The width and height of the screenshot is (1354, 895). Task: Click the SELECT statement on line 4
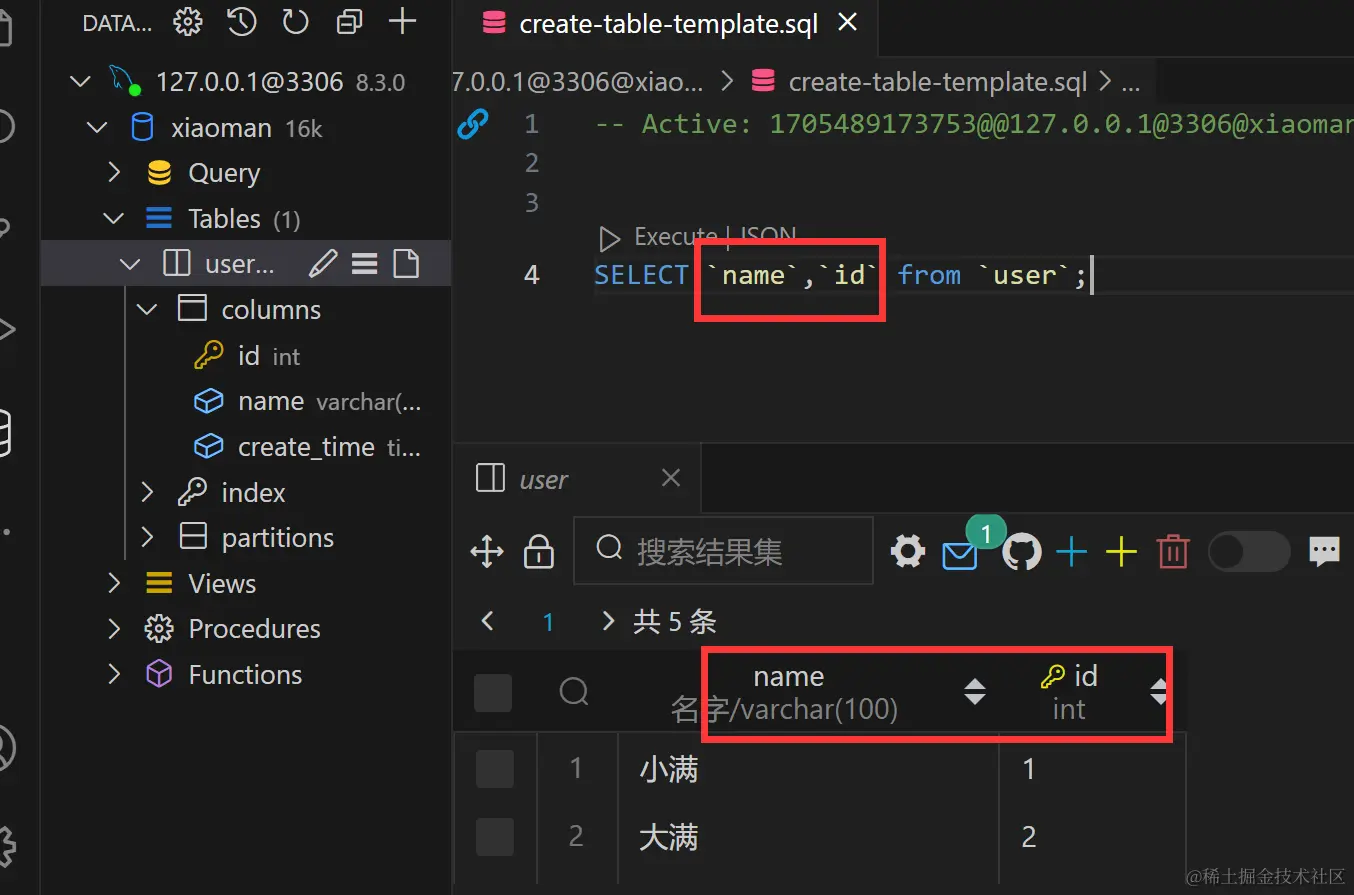[840, 275]
